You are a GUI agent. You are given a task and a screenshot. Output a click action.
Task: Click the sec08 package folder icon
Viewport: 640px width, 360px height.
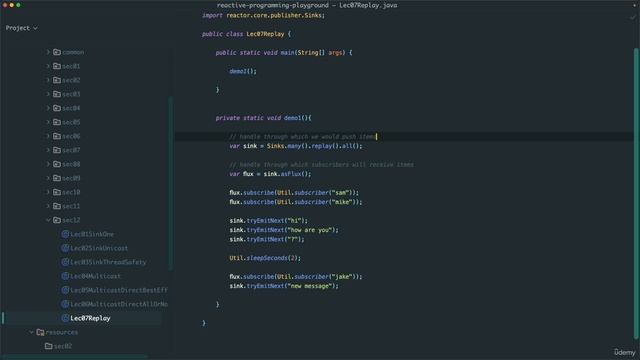[x=57, y=164]
